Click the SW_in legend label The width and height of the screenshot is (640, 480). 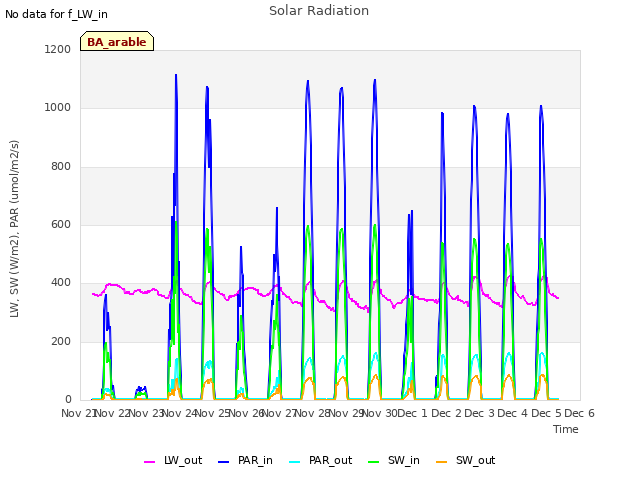(404, 460)
